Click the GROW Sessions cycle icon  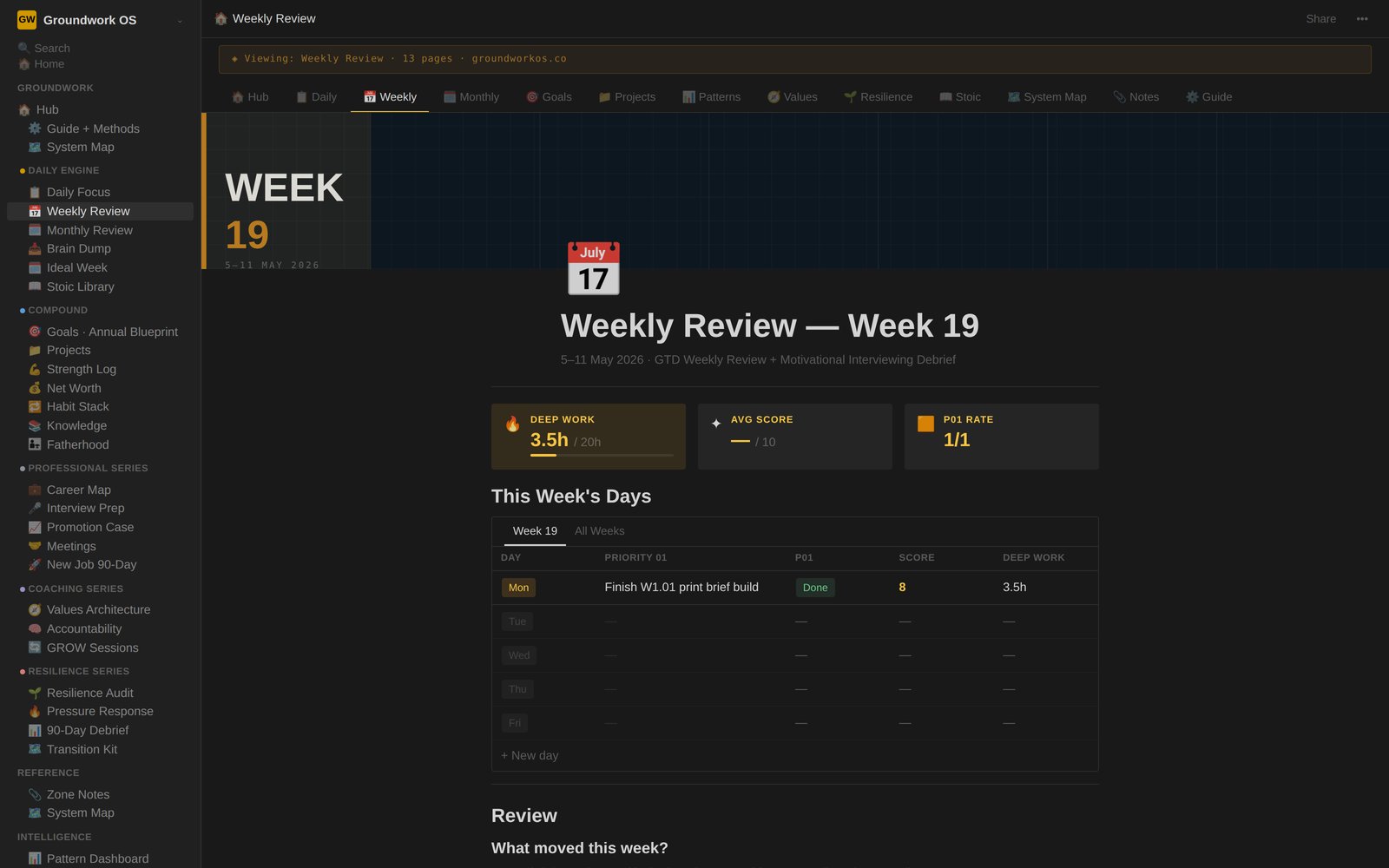pyautogui.click(x=35, y=648)
